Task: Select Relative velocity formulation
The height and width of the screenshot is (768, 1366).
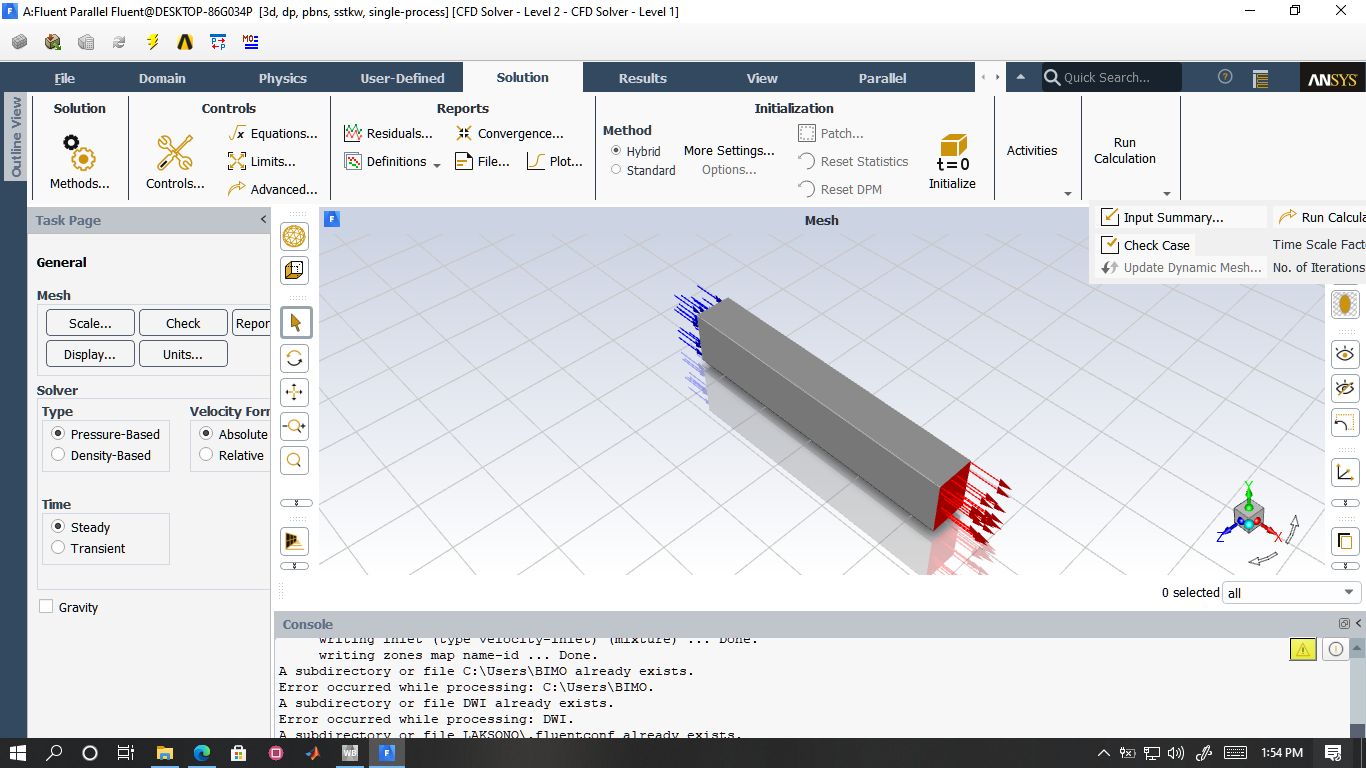Action: tap(206, 455)
